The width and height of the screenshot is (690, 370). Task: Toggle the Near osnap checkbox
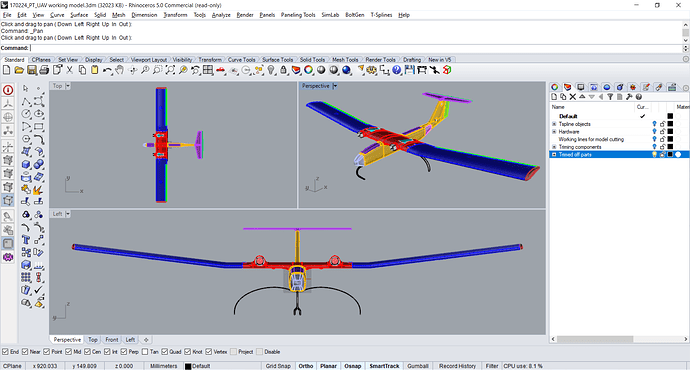point(25,352)
